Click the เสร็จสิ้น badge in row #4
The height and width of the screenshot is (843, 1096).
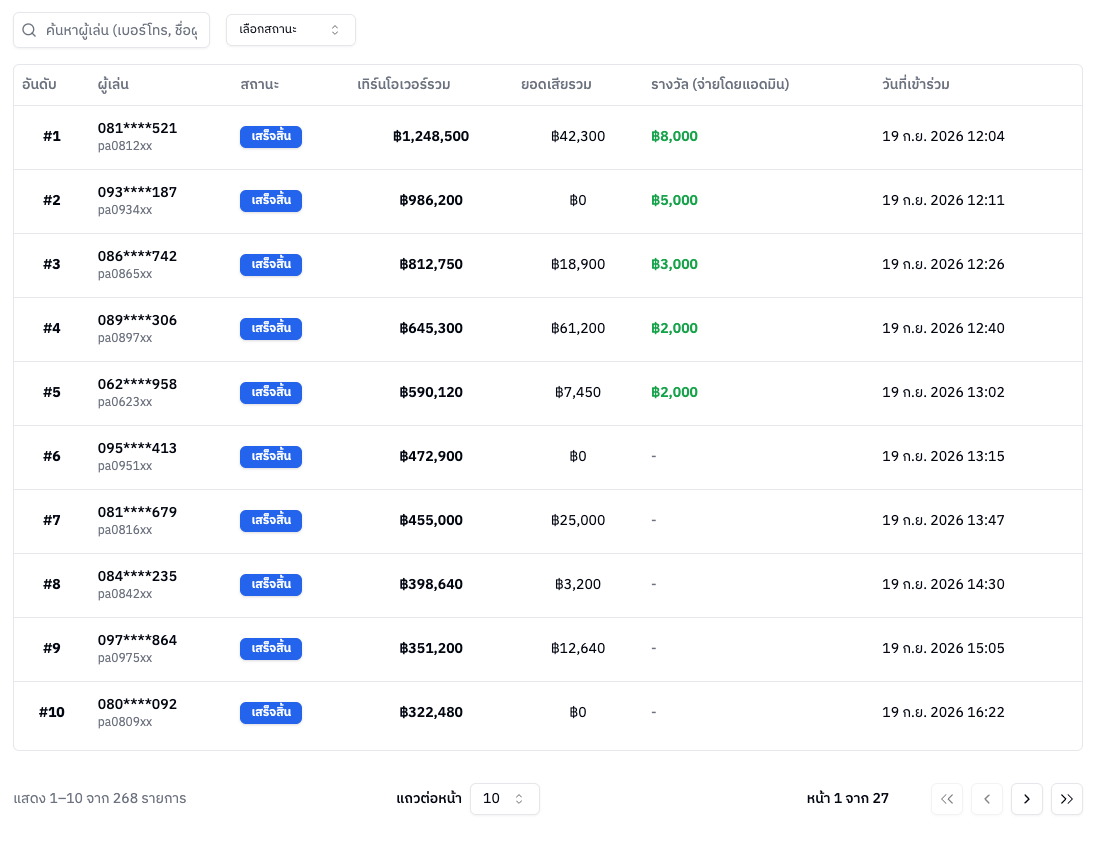coord(271,329)
